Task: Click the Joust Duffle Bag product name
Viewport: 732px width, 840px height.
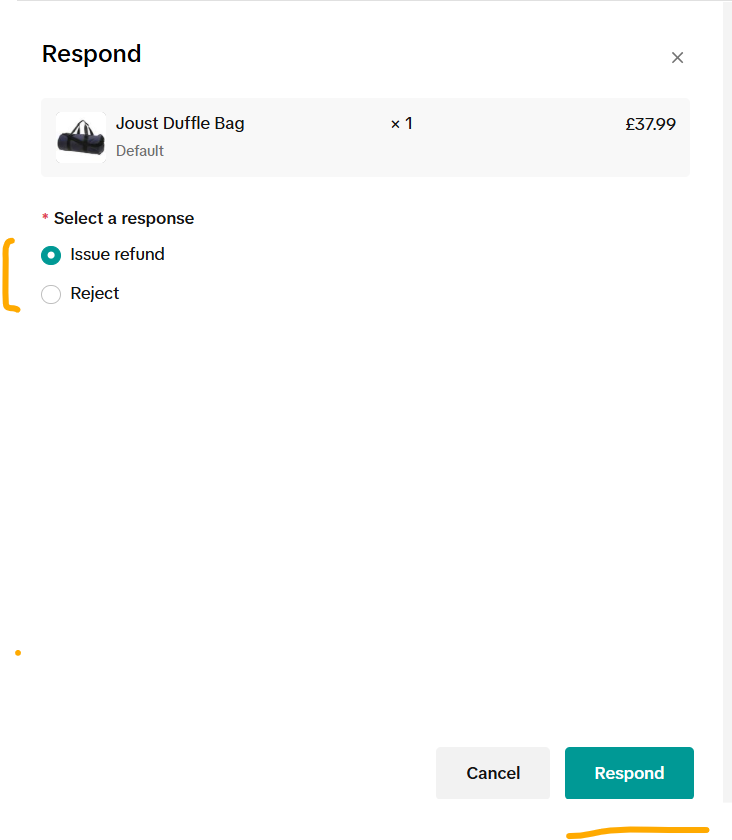Action: 180,124
